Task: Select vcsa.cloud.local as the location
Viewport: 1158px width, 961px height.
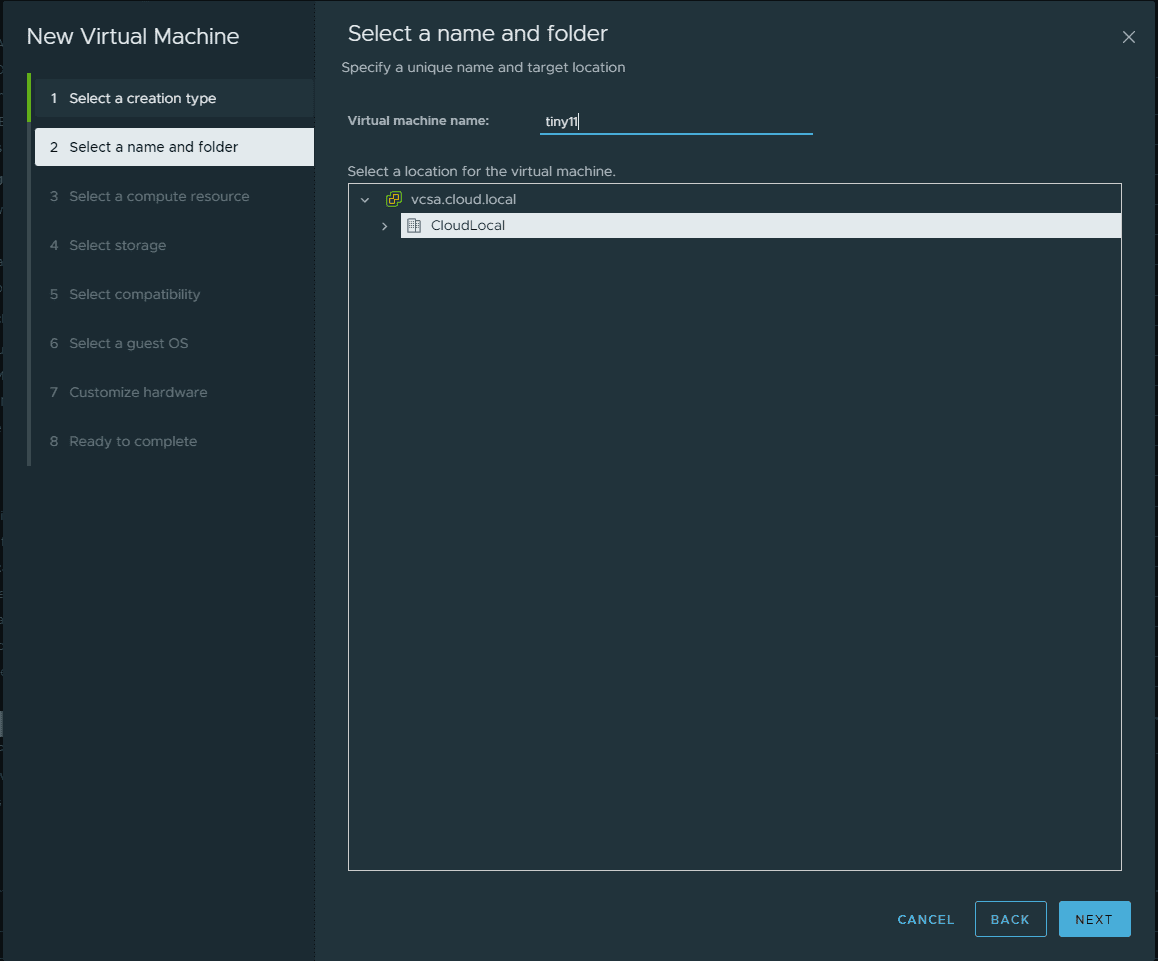Action: pyautogui.click(x=463, y=199)
